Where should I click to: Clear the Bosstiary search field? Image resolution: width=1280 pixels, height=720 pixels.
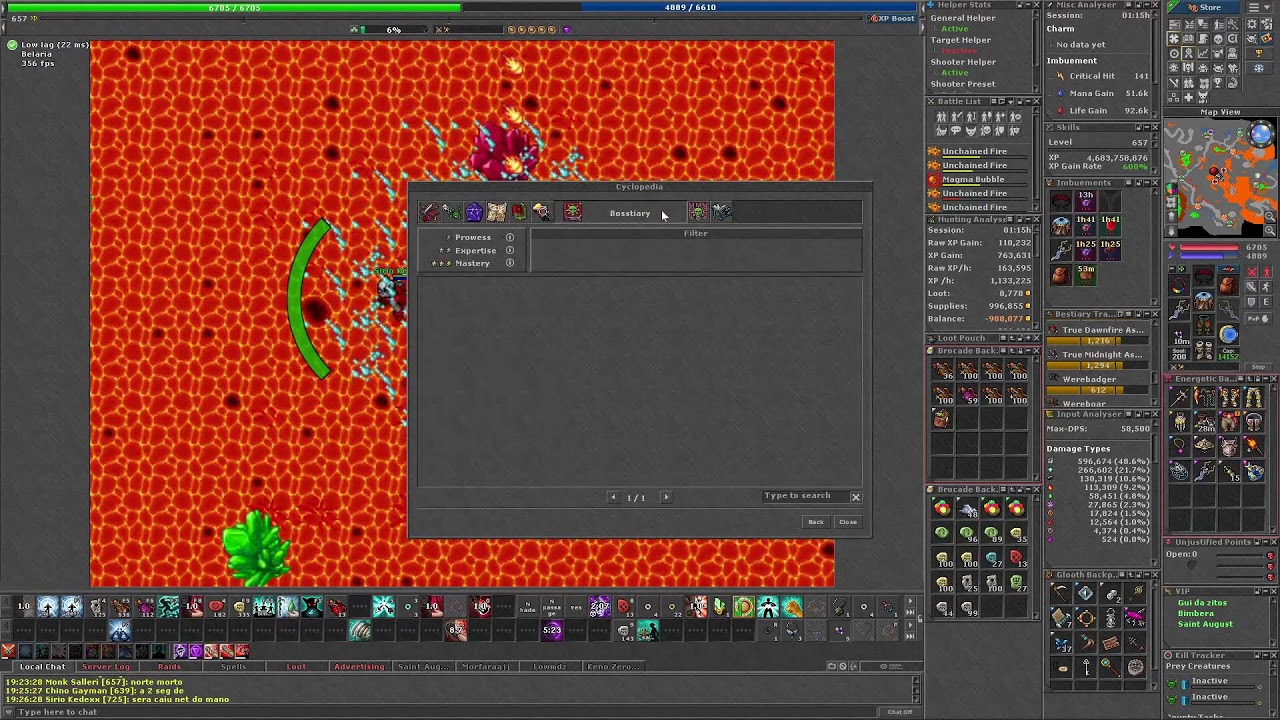pyautogui.click(x=856, y=497)
